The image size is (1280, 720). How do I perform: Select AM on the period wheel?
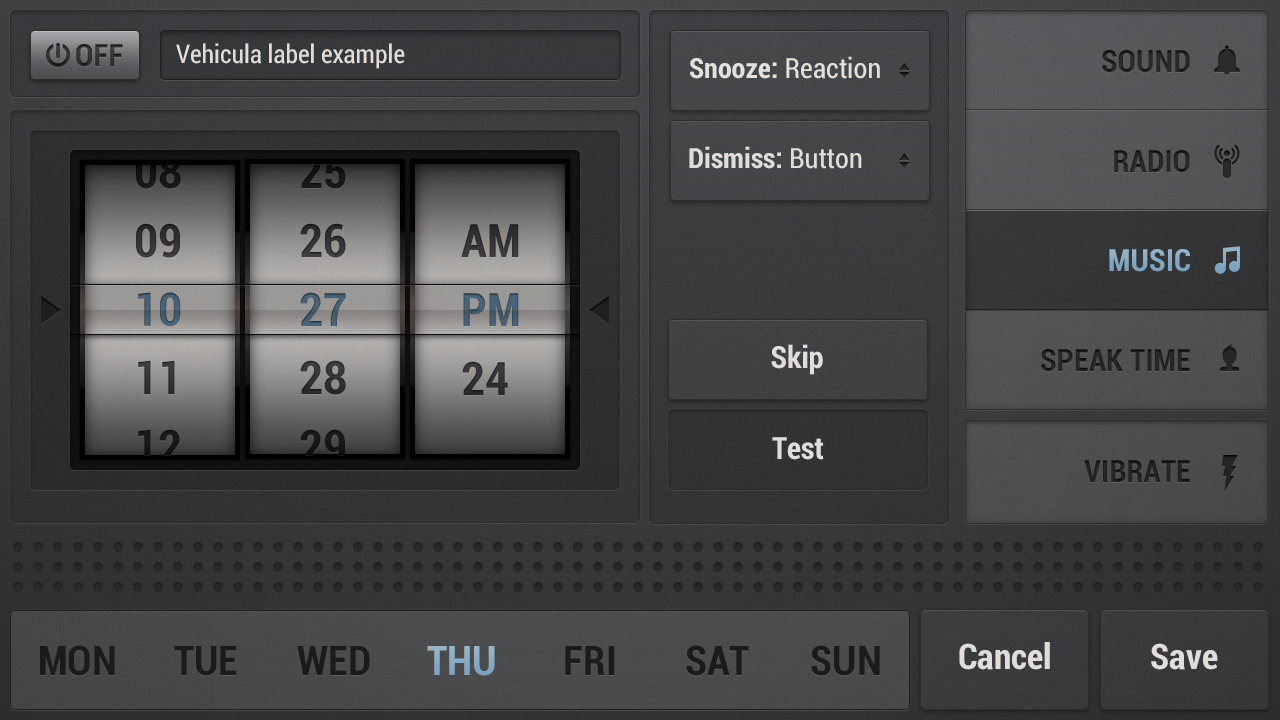[x=490, y=242]
